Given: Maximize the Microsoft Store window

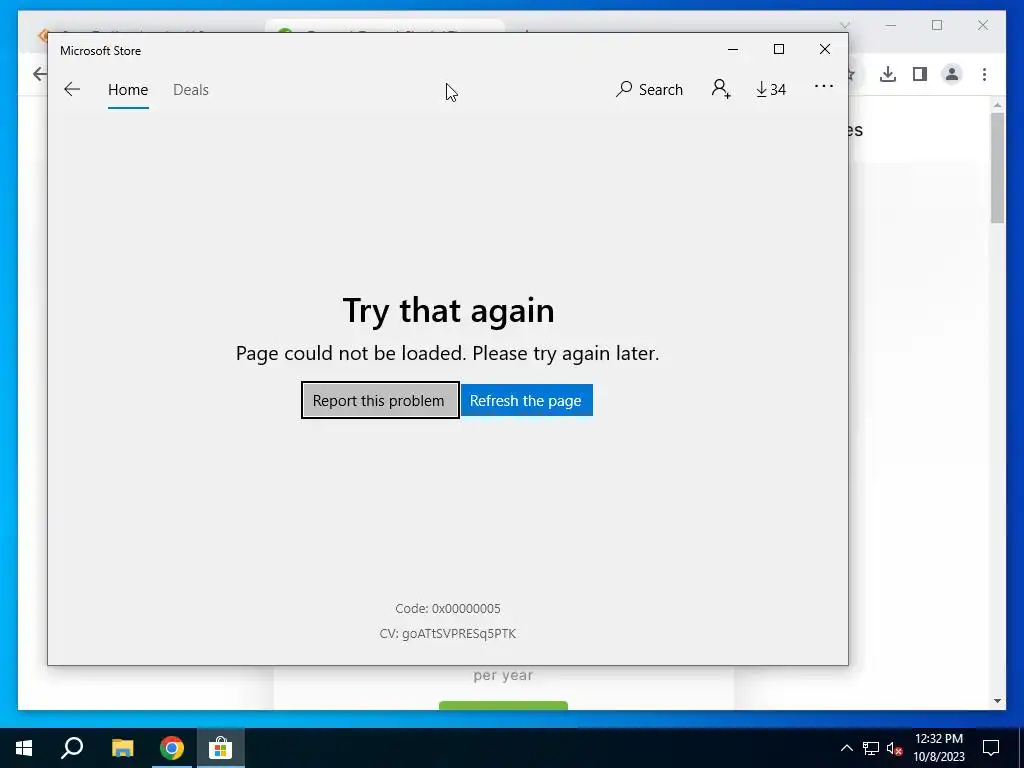Looking at the screenshot, I should point(778,50).
